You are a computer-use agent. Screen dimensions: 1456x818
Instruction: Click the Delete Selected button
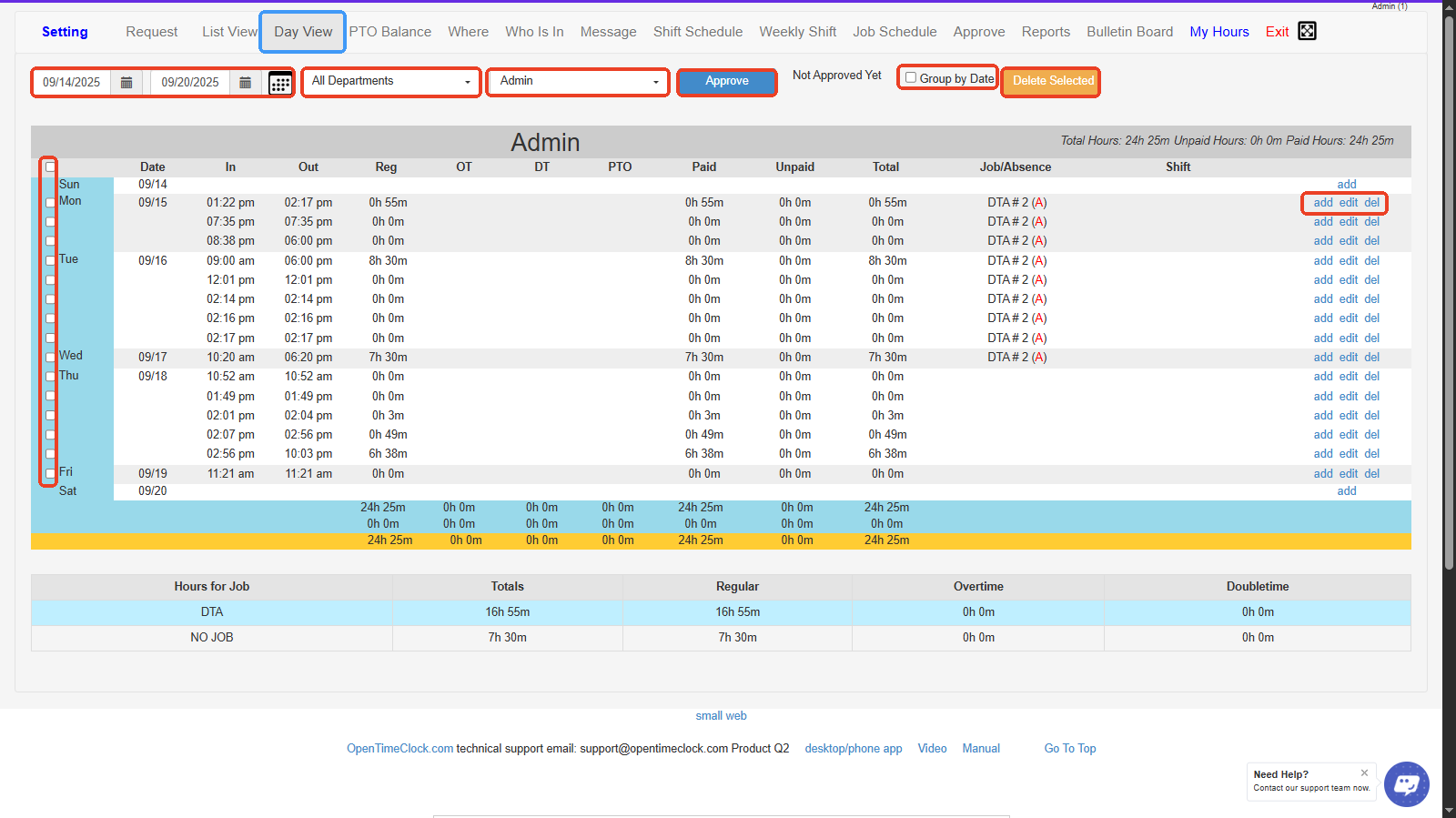1051,82
